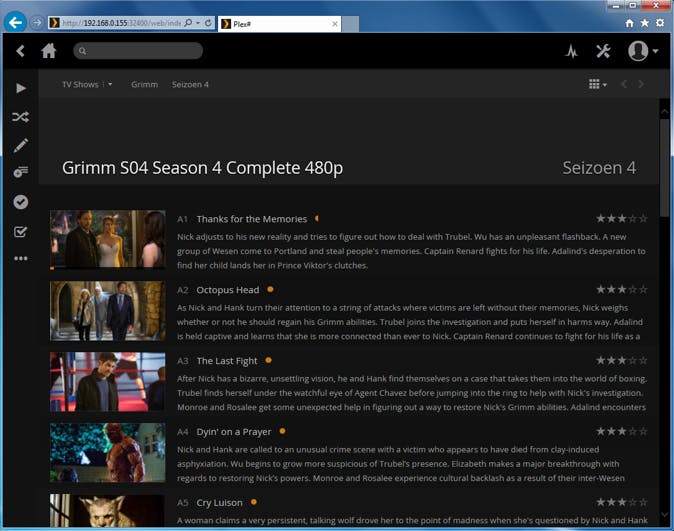Screen dimensions: 674x531
Task: Open episode title Cry Luison
Action: [219, 503]
